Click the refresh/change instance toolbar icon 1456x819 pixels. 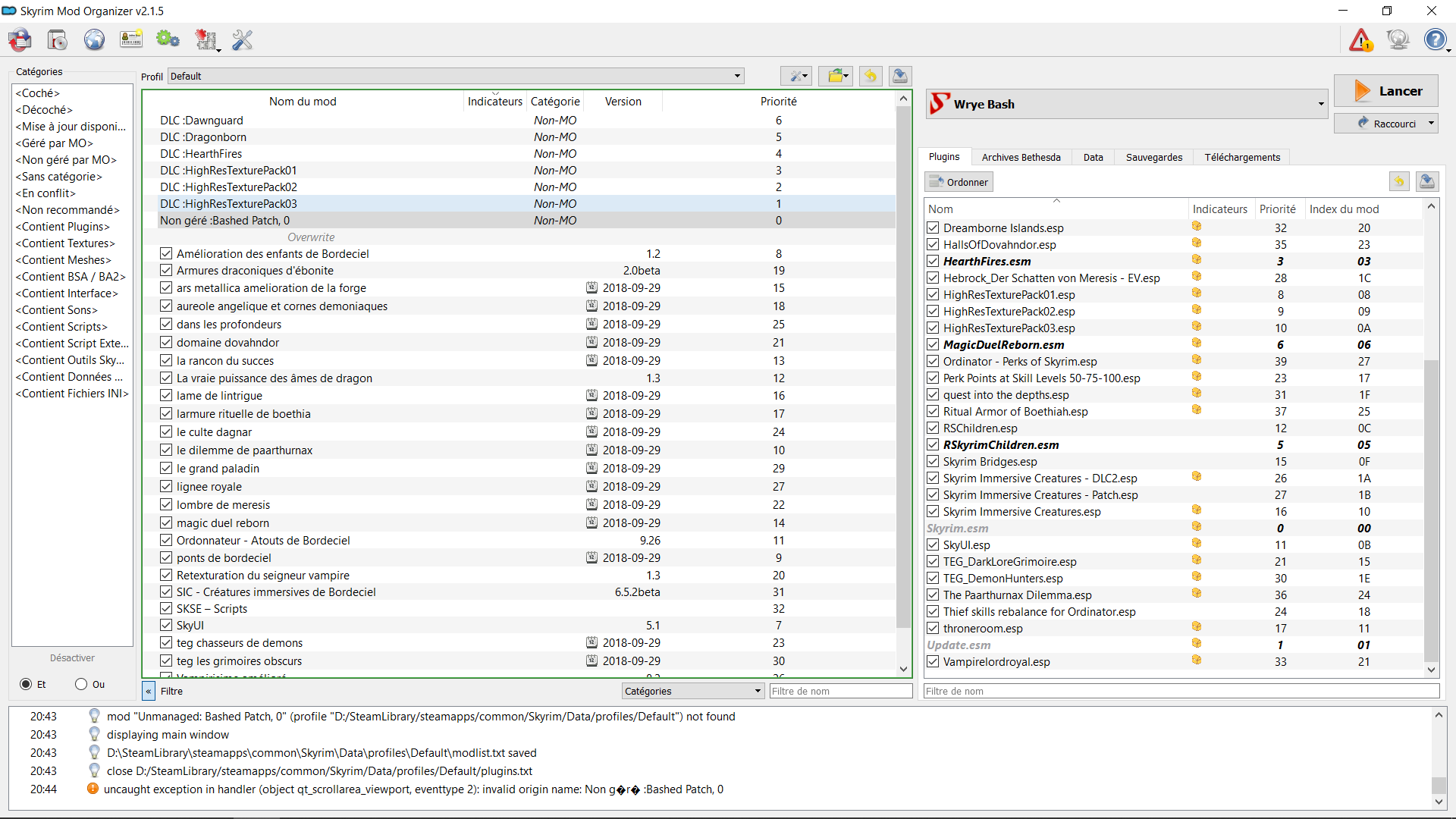click(20, 39)
